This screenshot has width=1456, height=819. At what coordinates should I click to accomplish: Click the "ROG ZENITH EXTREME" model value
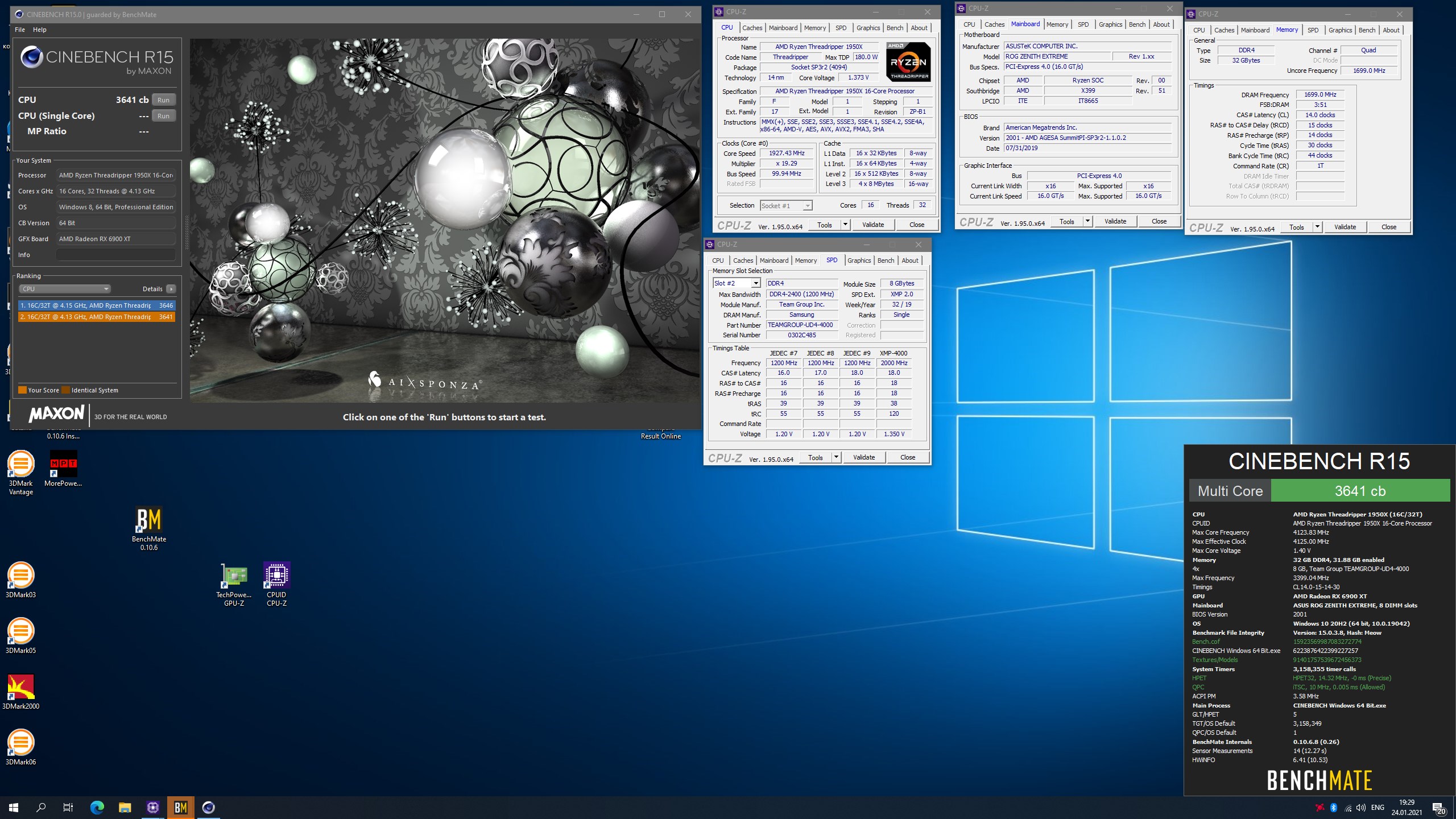(x=1057, y=56)
